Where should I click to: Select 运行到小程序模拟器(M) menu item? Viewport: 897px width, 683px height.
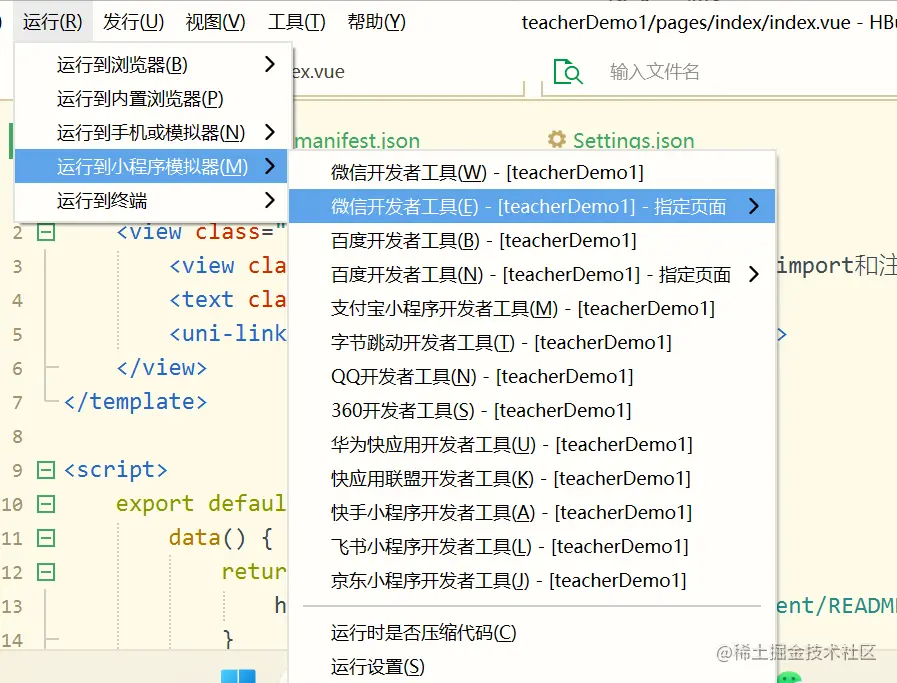point(151,166)
